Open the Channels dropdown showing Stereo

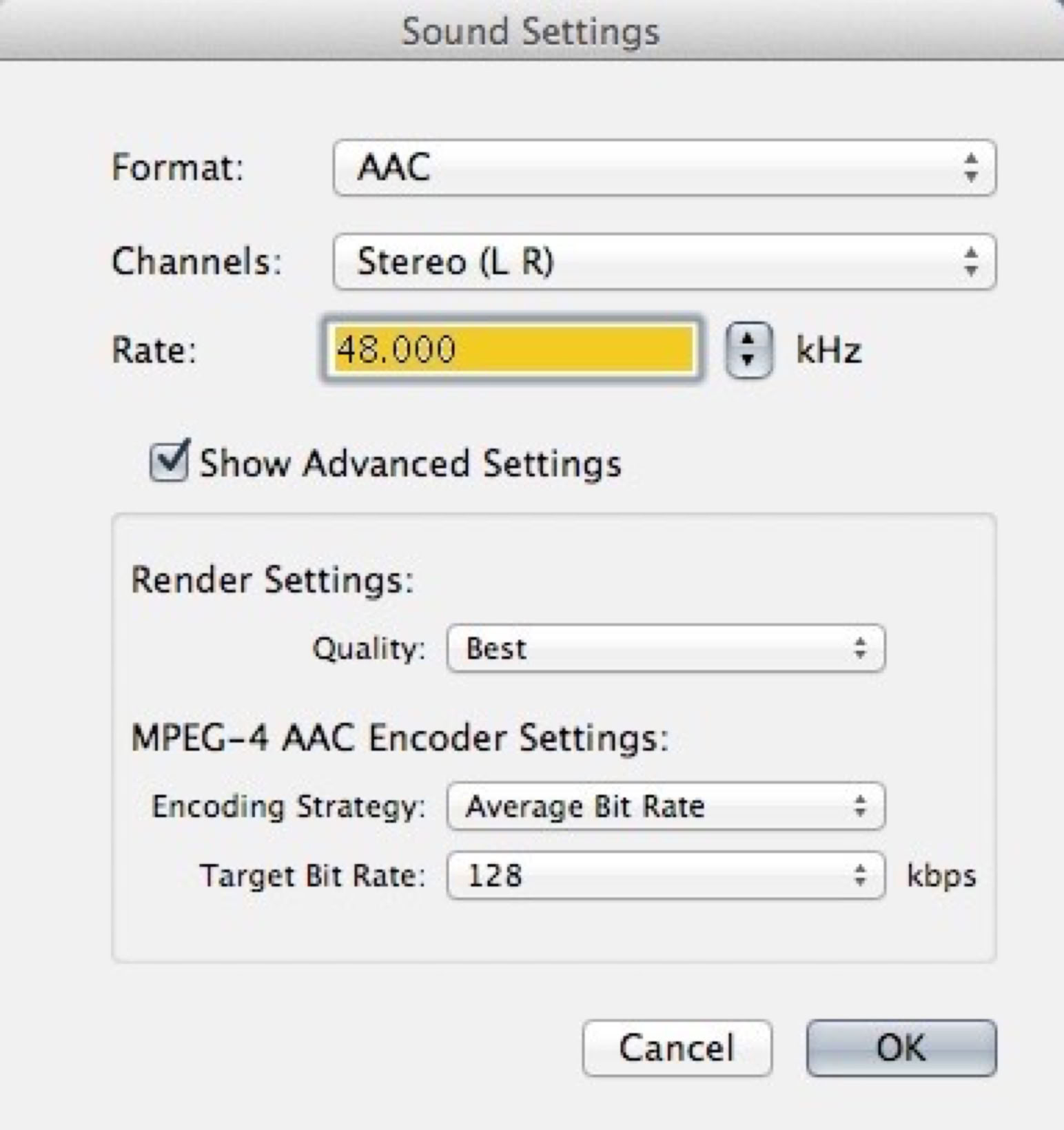(x=664, y=262)
